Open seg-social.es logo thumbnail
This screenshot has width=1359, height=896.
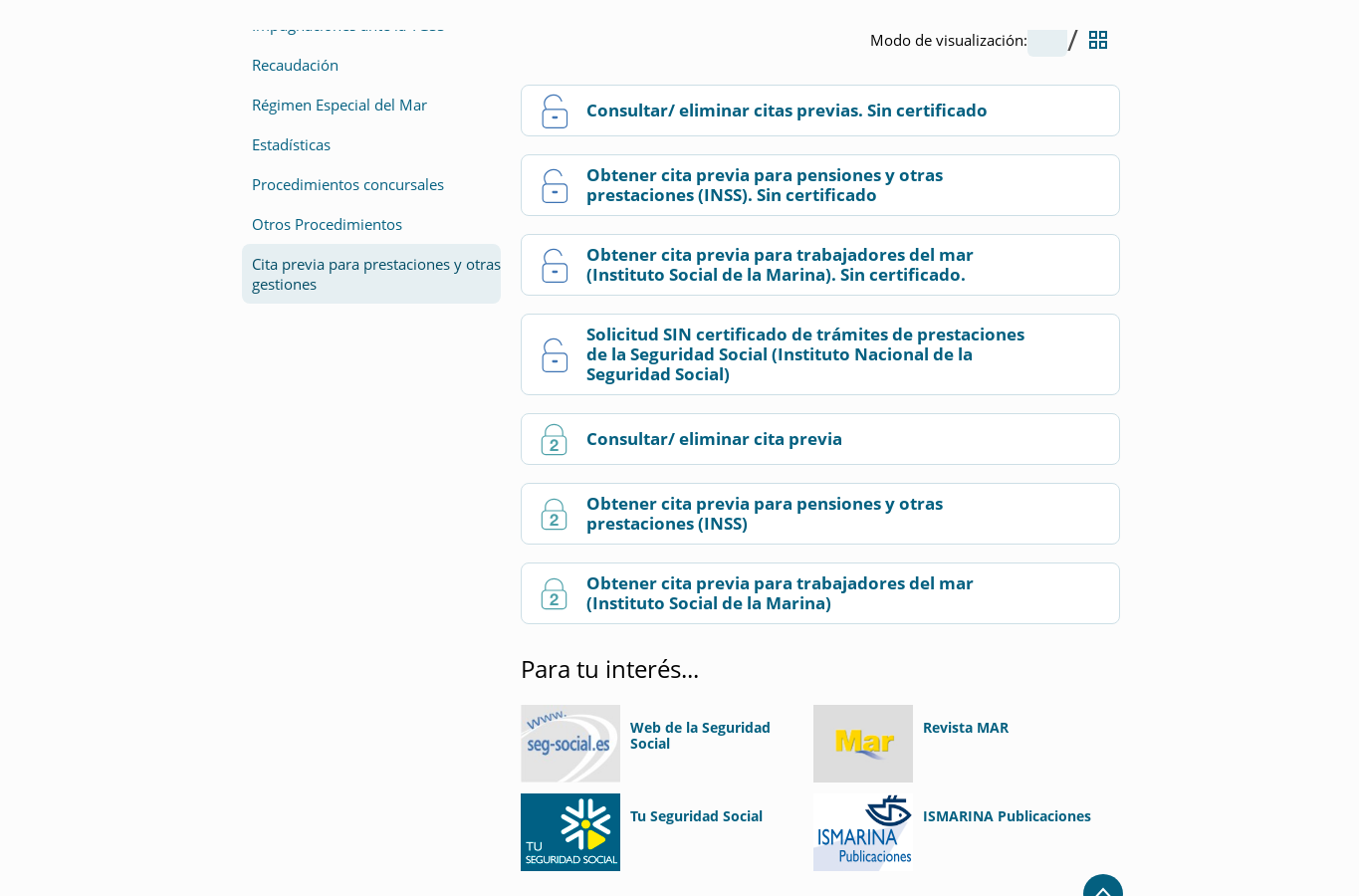tap(570, 744)
